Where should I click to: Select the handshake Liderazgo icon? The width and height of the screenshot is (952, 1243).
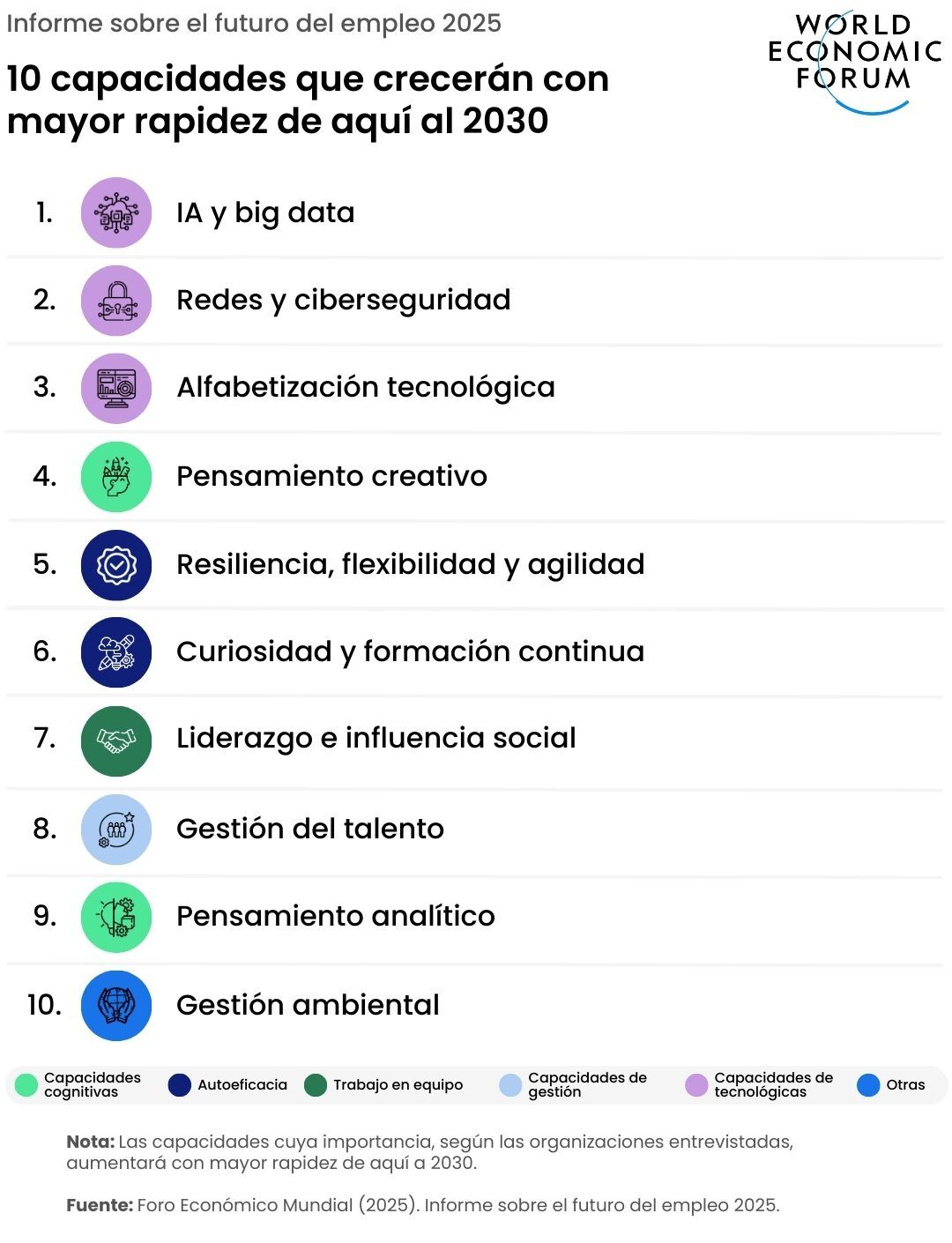tap(116, 741)
